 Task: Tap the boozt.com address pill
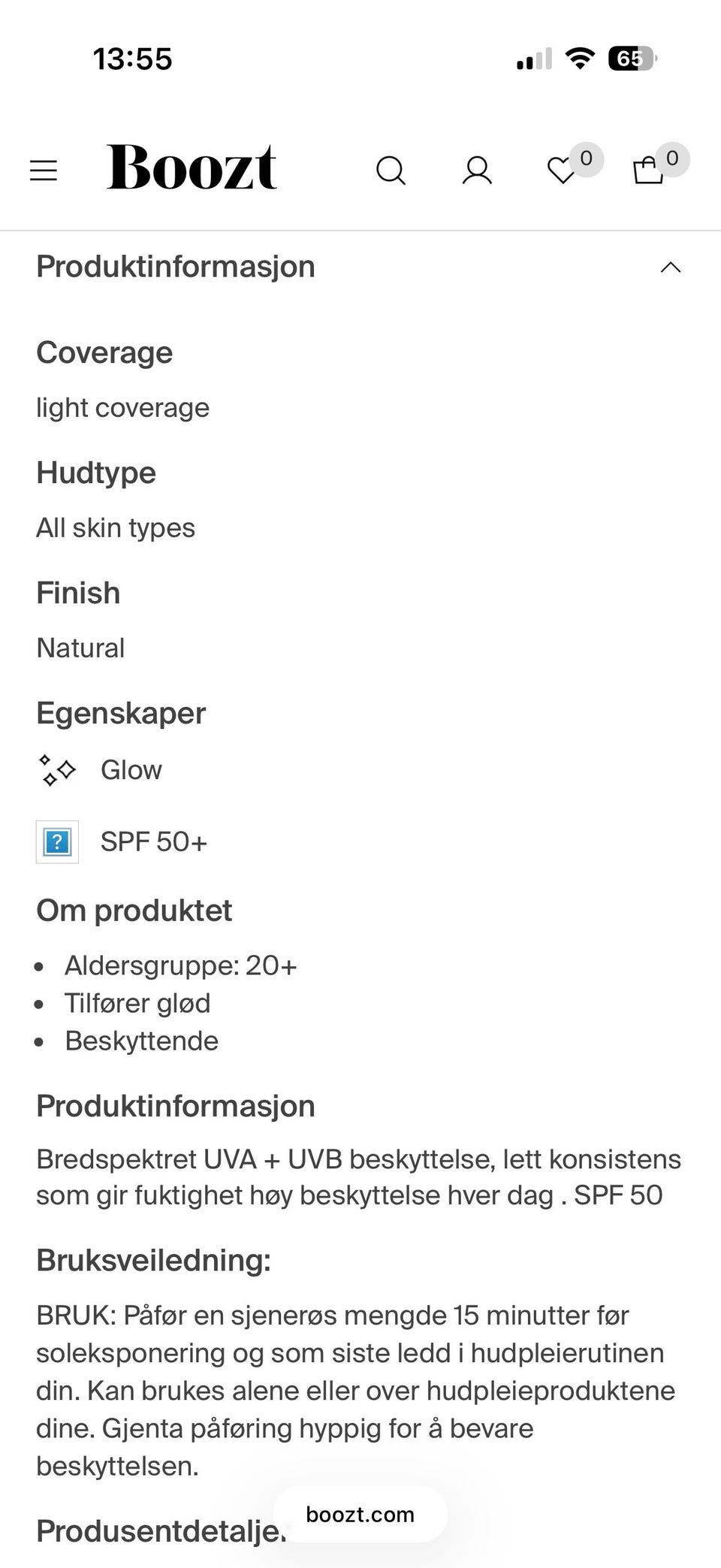pyautogui.click(x=360, y=1514)
